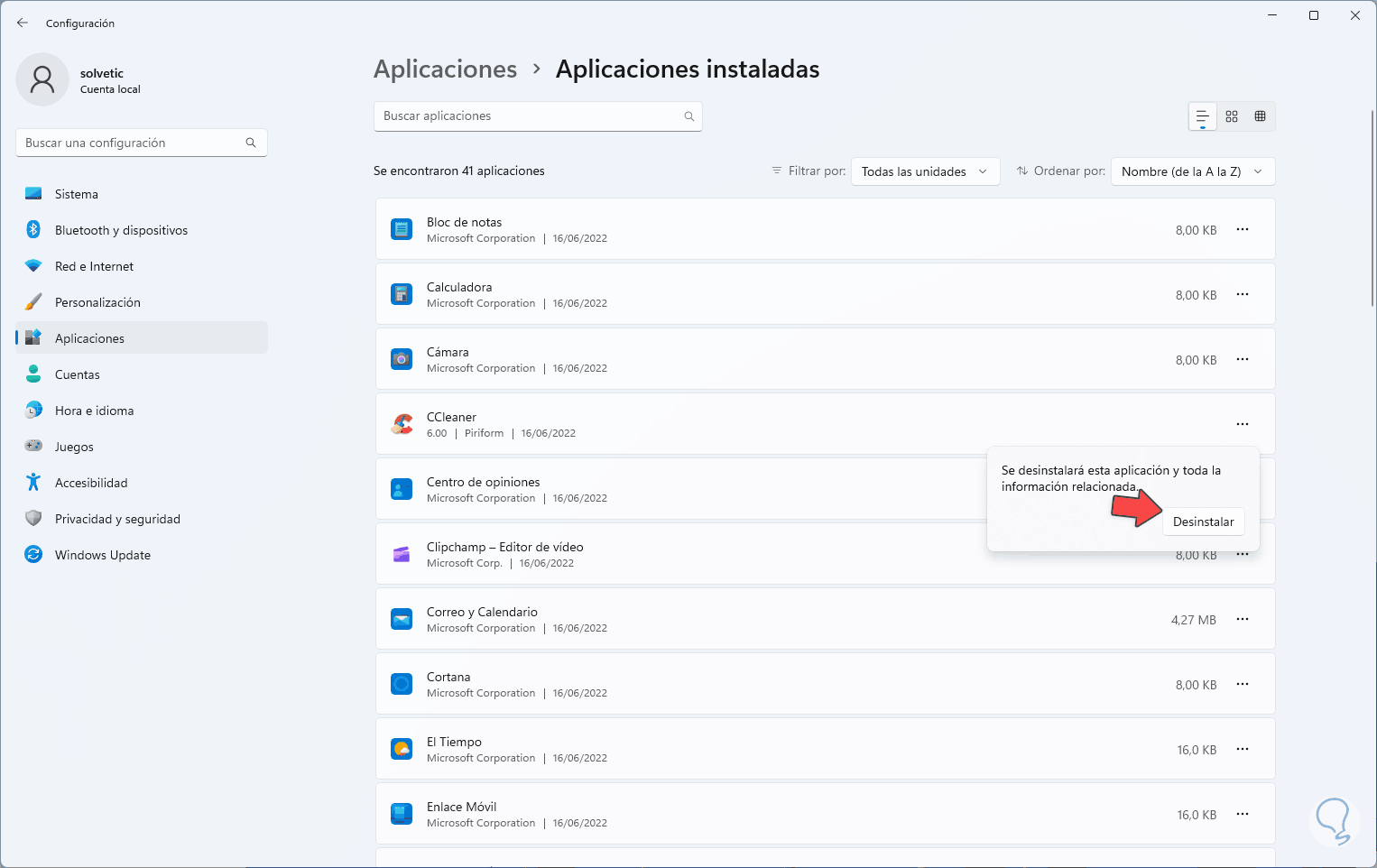This screenshot has width=1377, height=868.
Task: Switch to grid view layout icon
Action: [1232, 116]
